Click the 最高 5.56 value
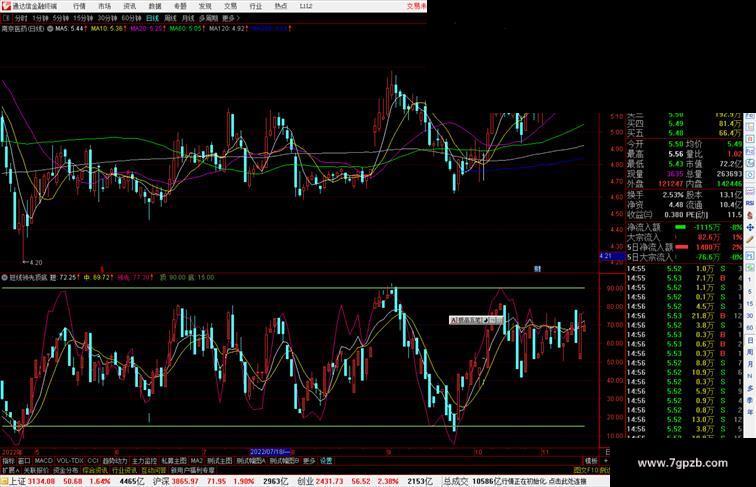The height and width of the screenshot is (487, 756). [675, 154]
